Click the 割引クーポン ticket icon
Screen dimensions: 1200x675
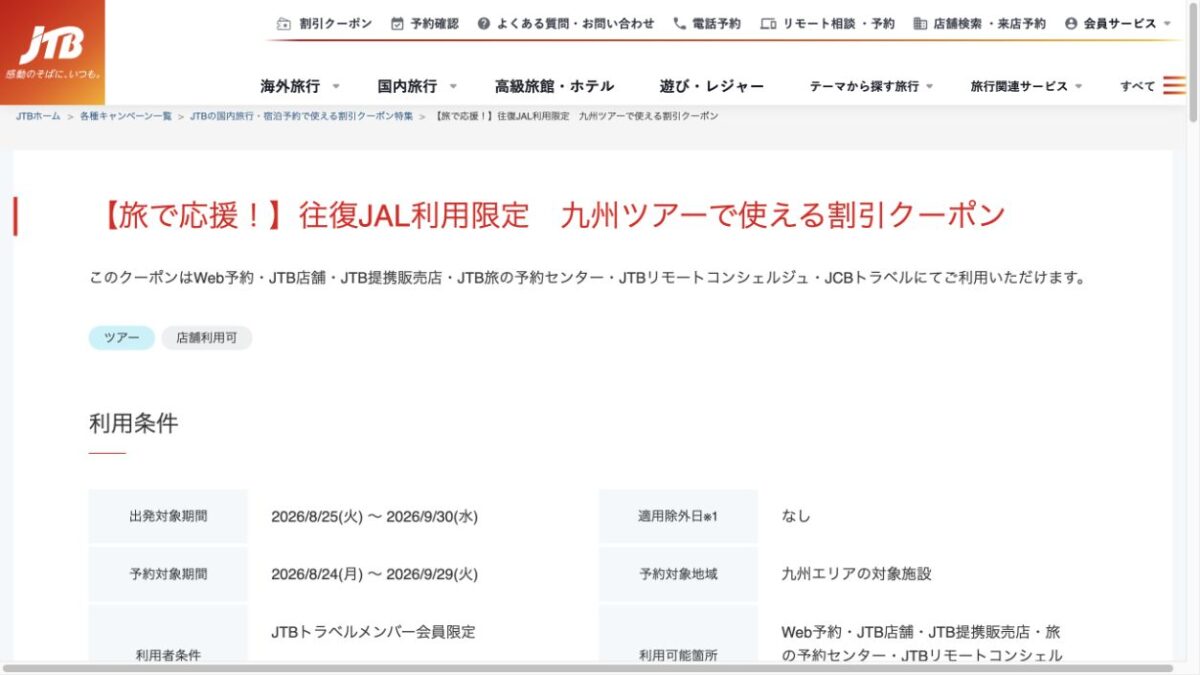click(x=284, y=23)
